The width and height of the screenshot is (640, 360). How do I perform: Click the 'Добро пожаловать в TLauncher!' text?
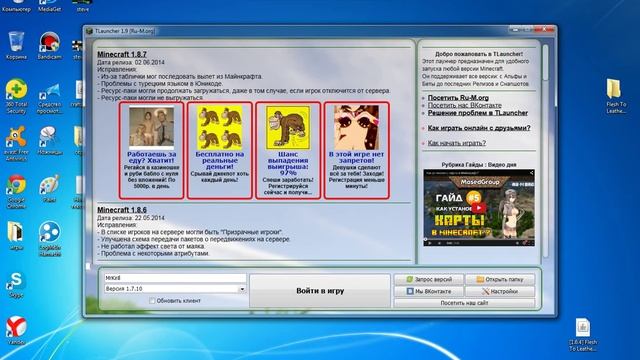click(x=479, y=54)
